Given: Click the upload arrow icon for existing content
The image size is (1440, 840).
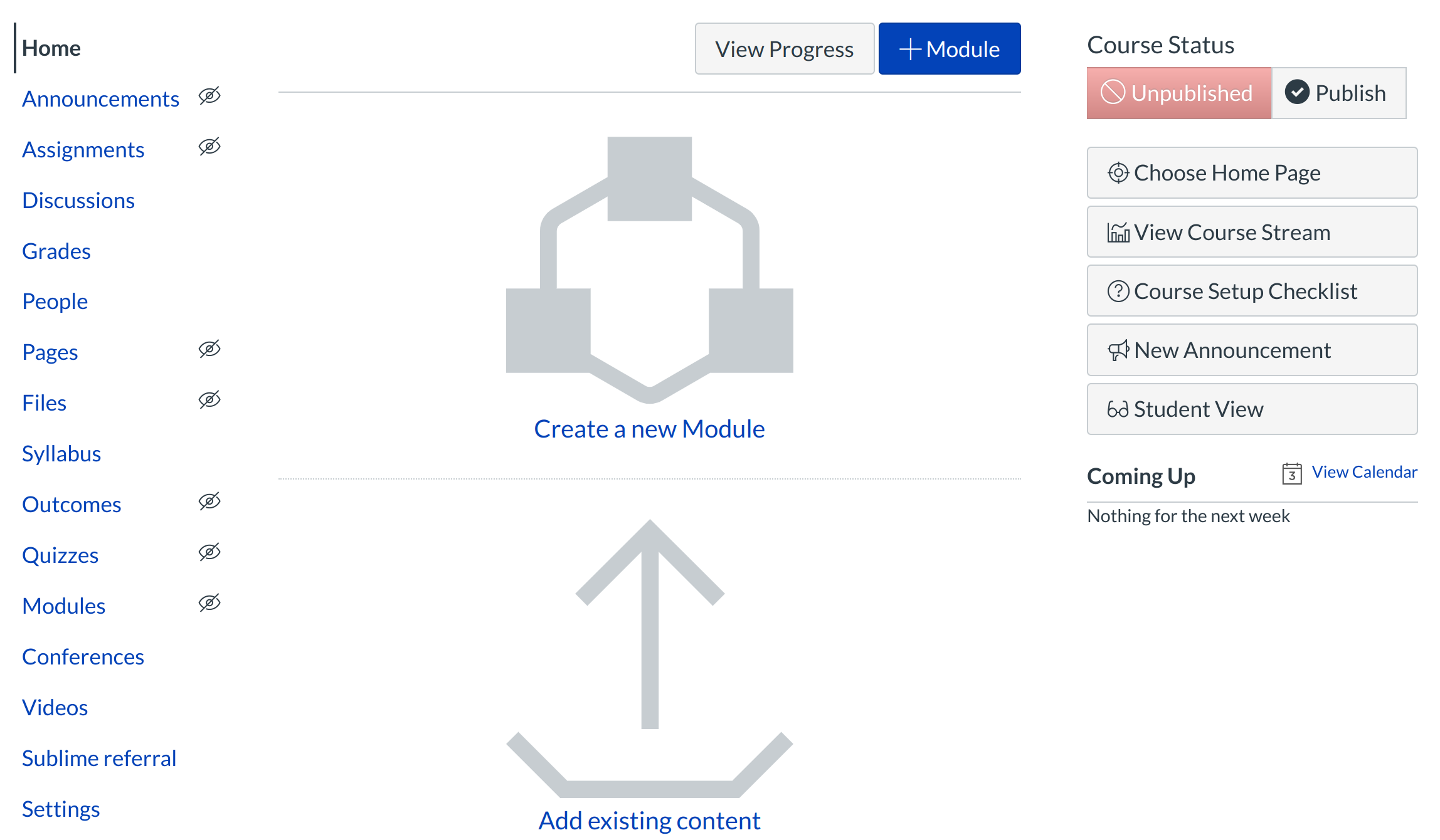Looking at the screenshot, I should (x=650, y=658).
